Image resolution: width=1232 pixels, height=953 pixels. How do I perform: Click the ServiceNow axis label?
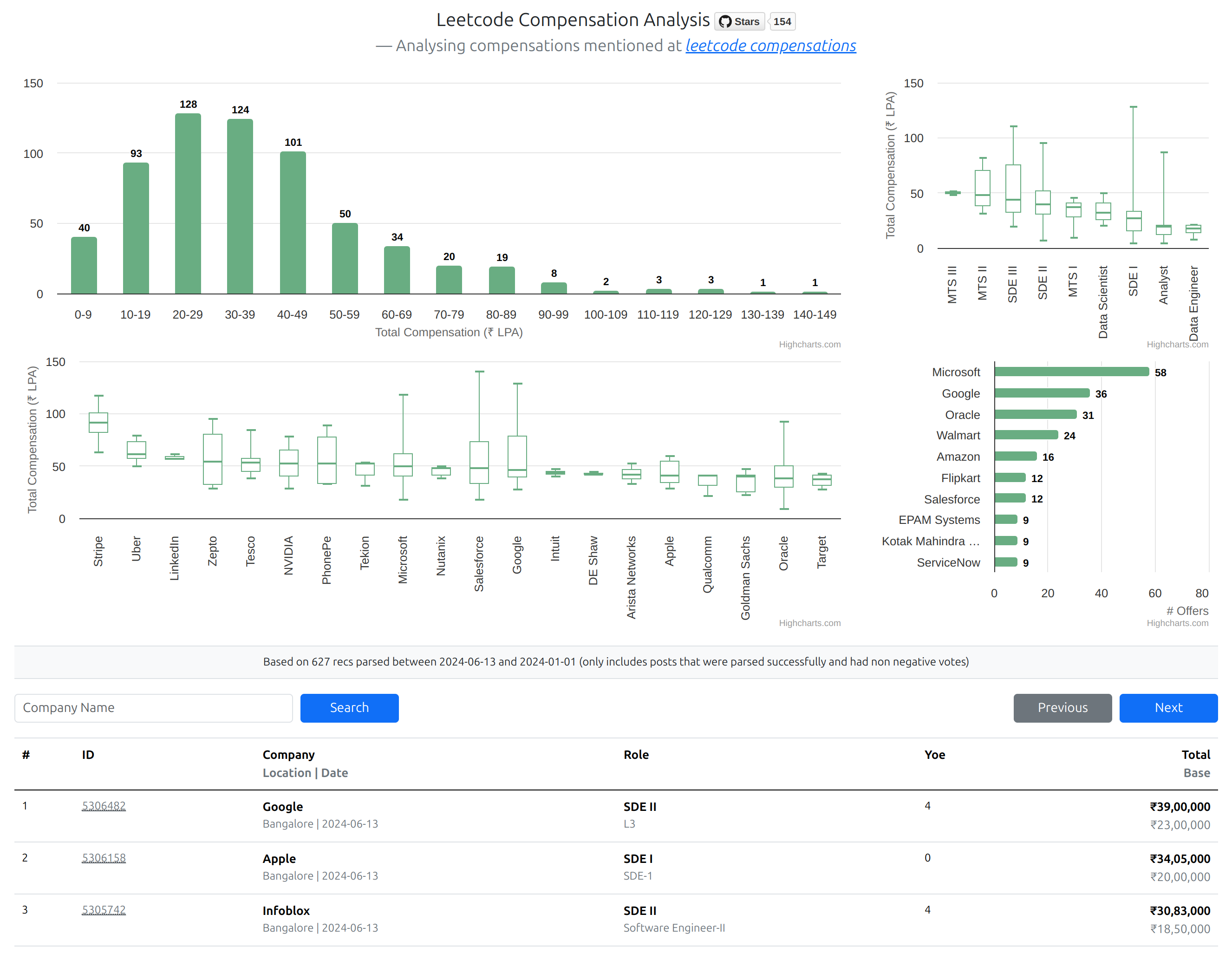(x=948, y=562)
